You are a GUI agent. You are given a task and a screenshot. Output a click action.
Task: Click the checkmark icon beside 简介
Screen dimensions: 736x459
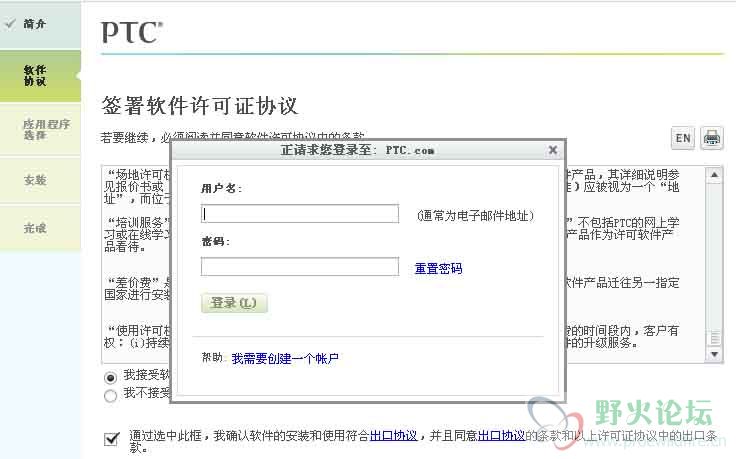click(x=10, y=23)
